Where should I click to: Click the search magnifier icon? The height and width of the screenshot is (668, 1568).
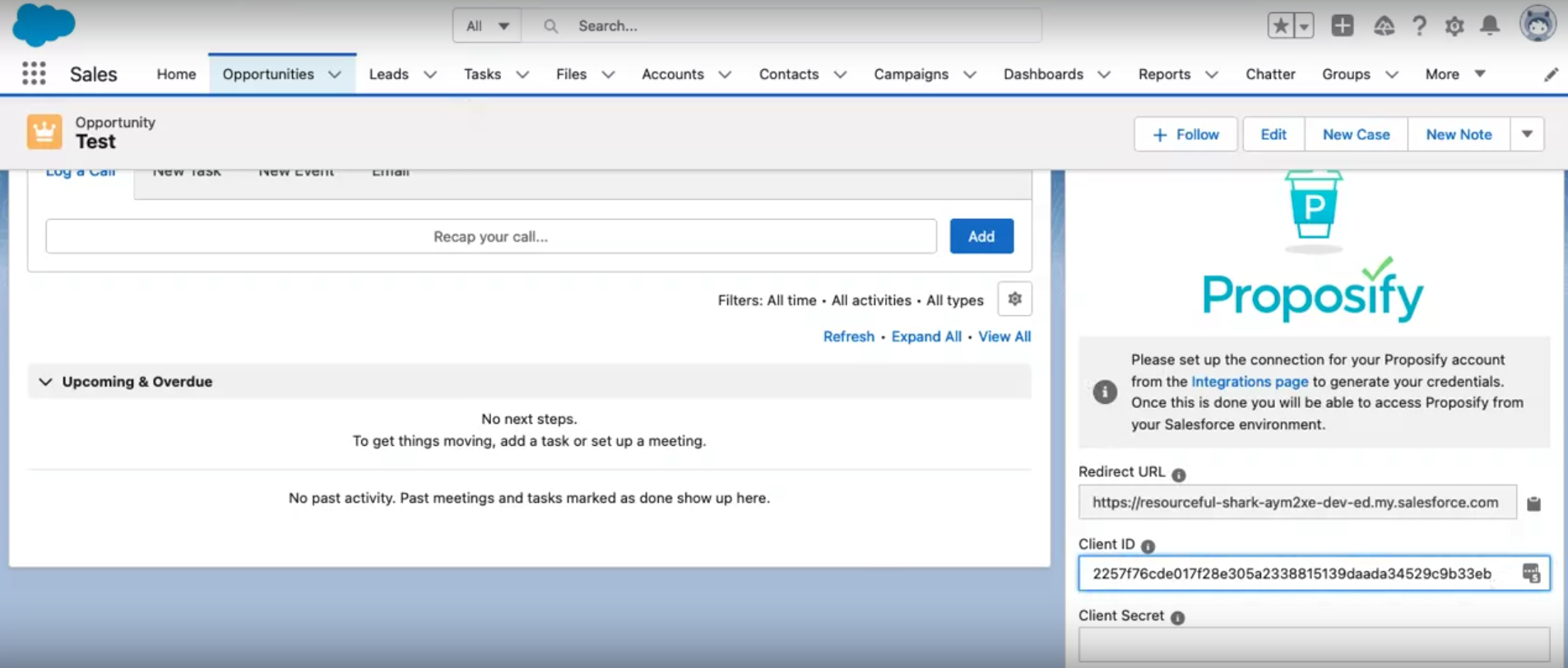(x=551, y=26)
